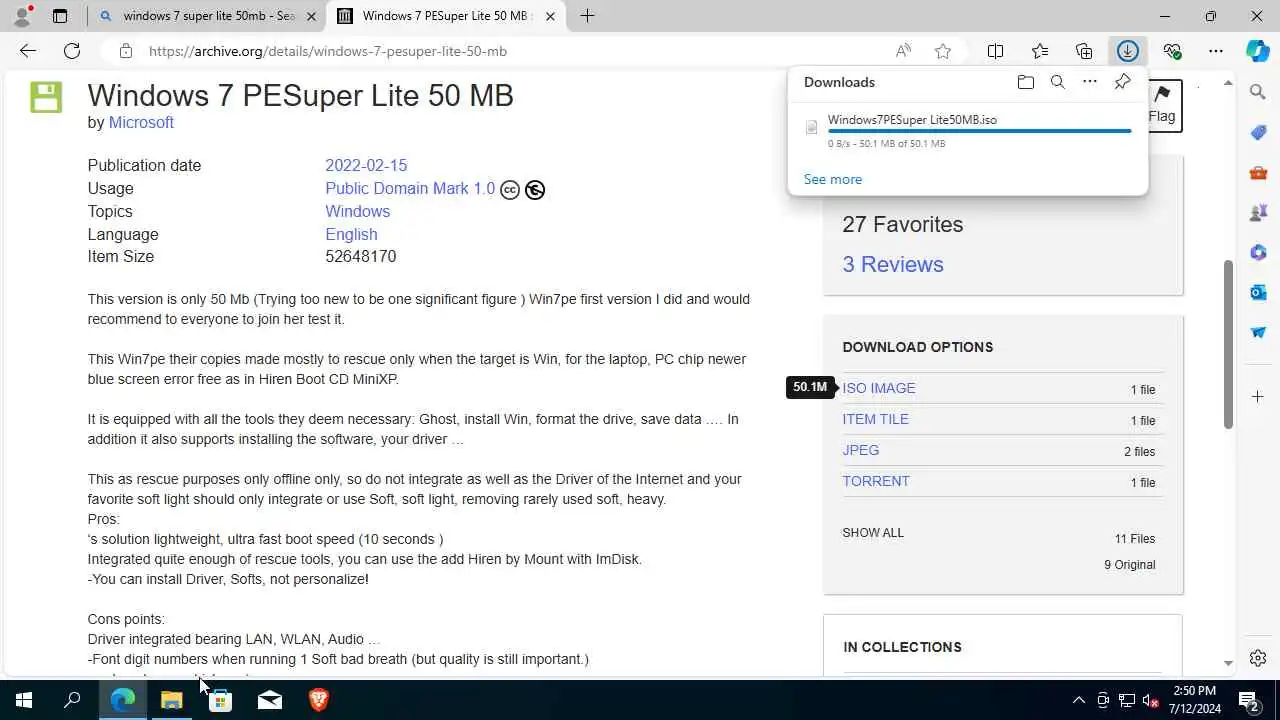Show all download files
The width and height of the screenshot is (1280, 720).
point(873,533)
